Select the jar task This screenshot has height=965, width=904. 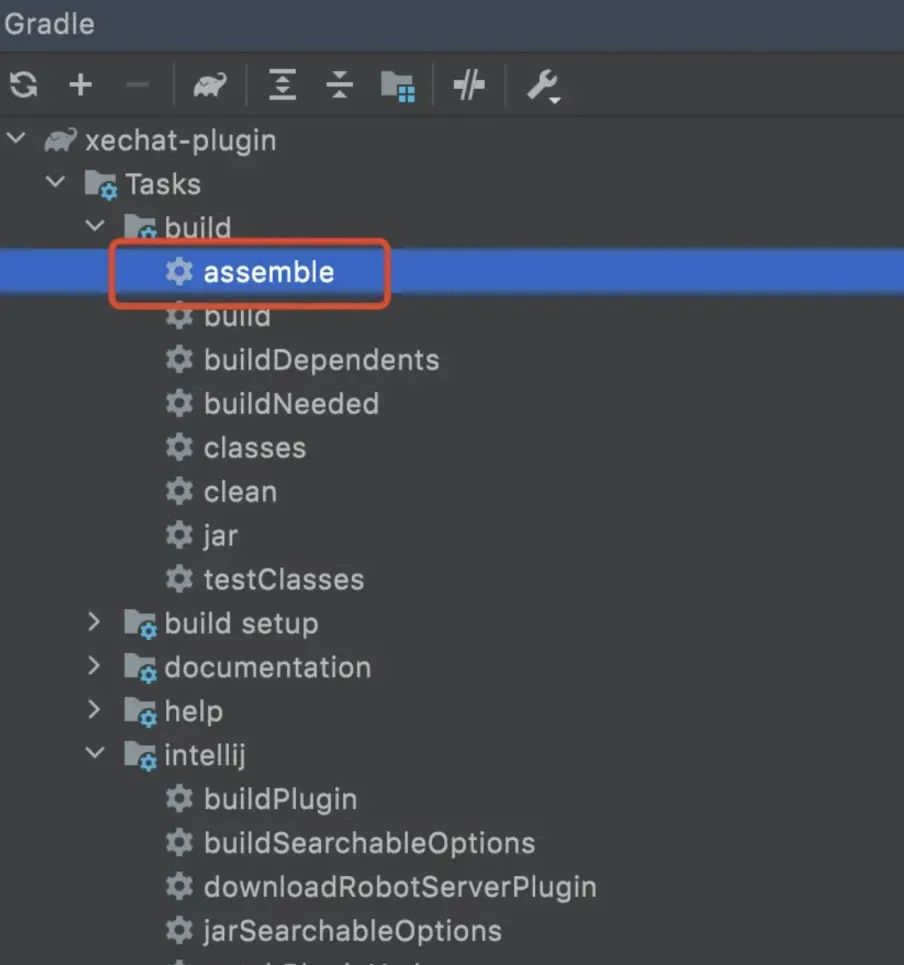220,536
